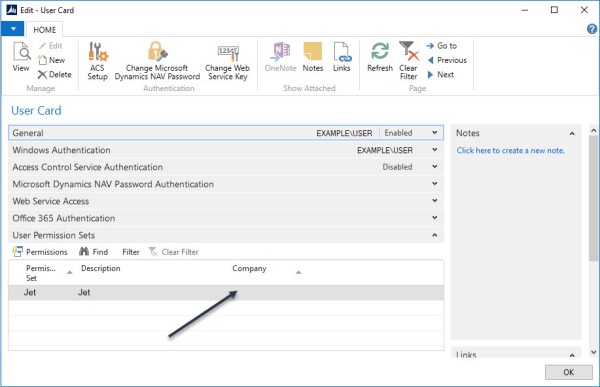Click the empty Company cell in the Jet row
The height and width of the screenshot is (387, 600).
[x=267, y=293]
